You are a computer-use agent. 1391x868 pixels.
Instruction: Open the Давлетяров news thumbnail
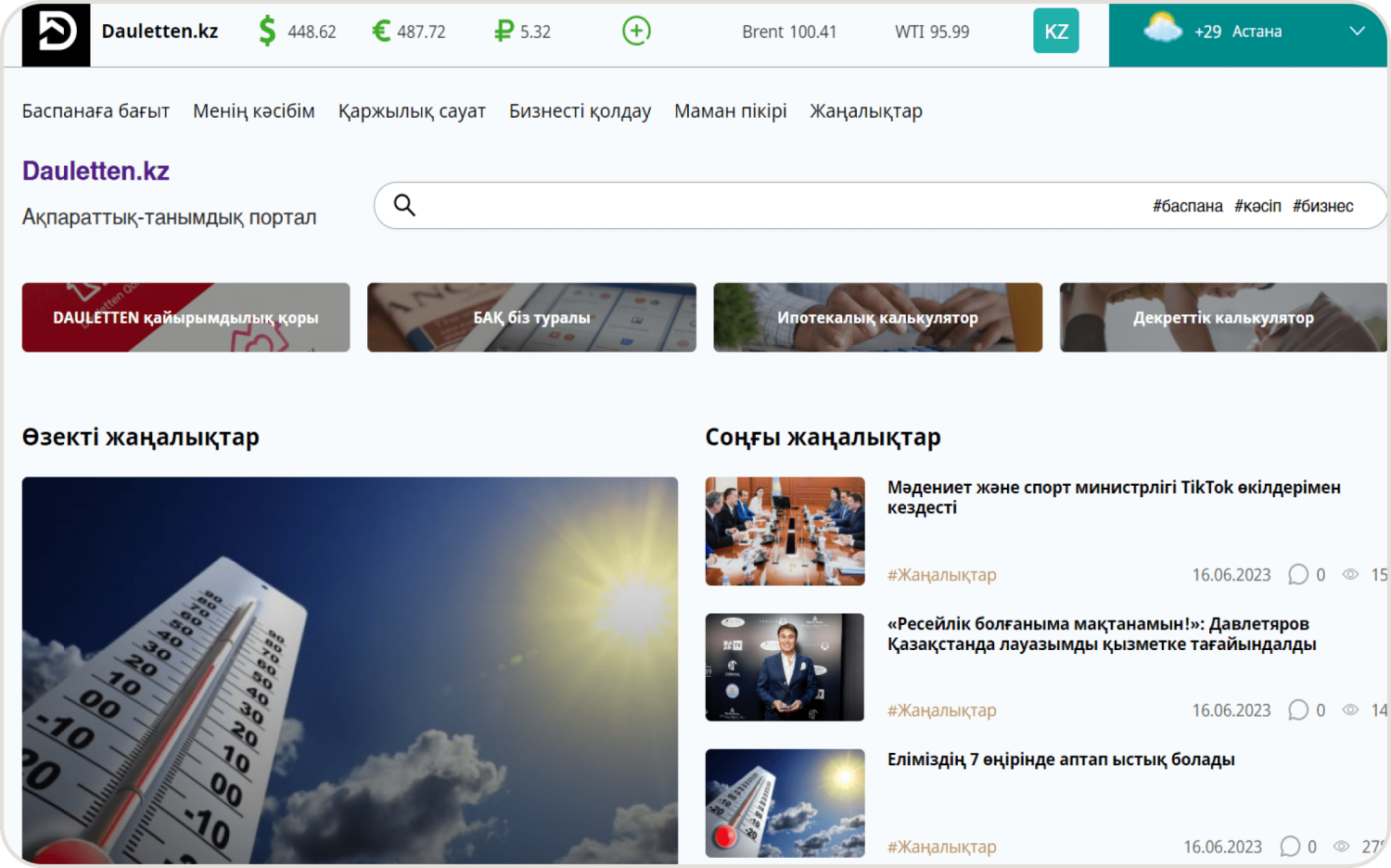(x=785, y=667)
